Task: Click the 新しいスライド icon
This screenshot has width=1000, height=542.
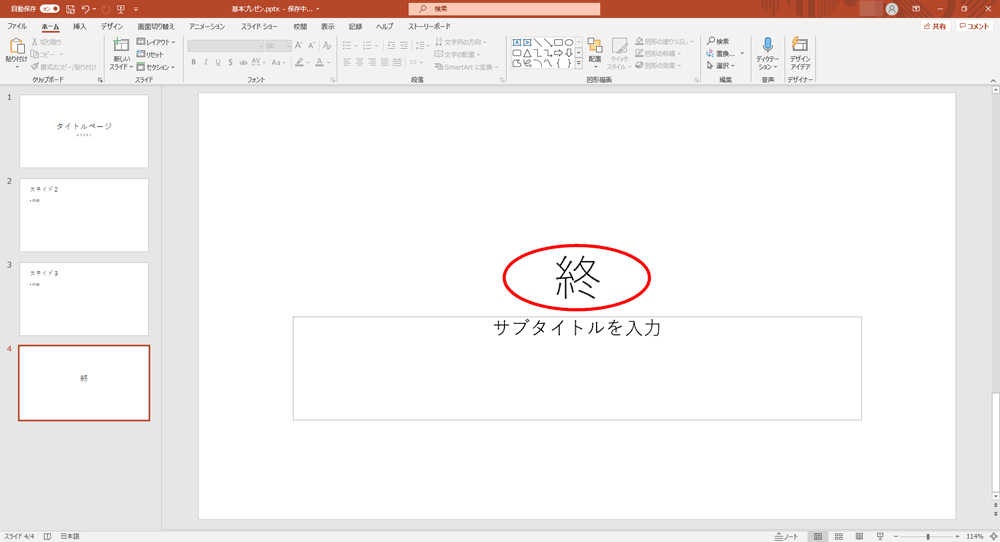Action: point(121,45)
